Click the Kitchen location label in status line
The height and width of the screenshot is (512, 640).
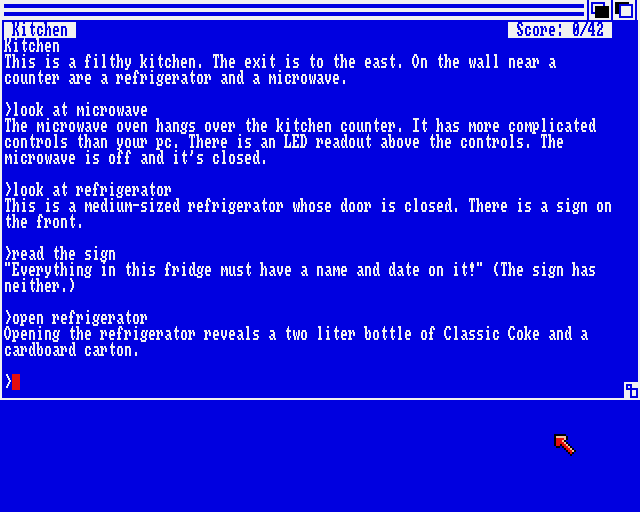tap(40, 30)
